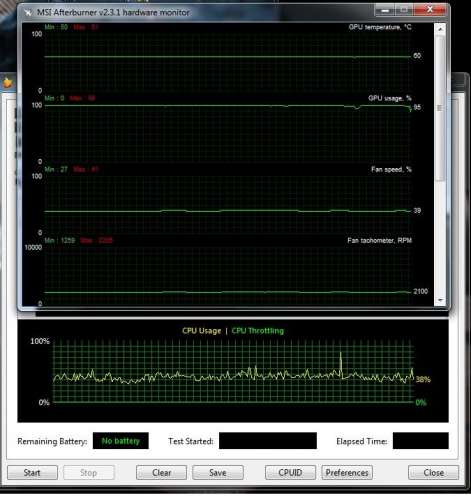The image size is (471, 500).
Task: Open CPUID information
Action: (x=290, y=472)
